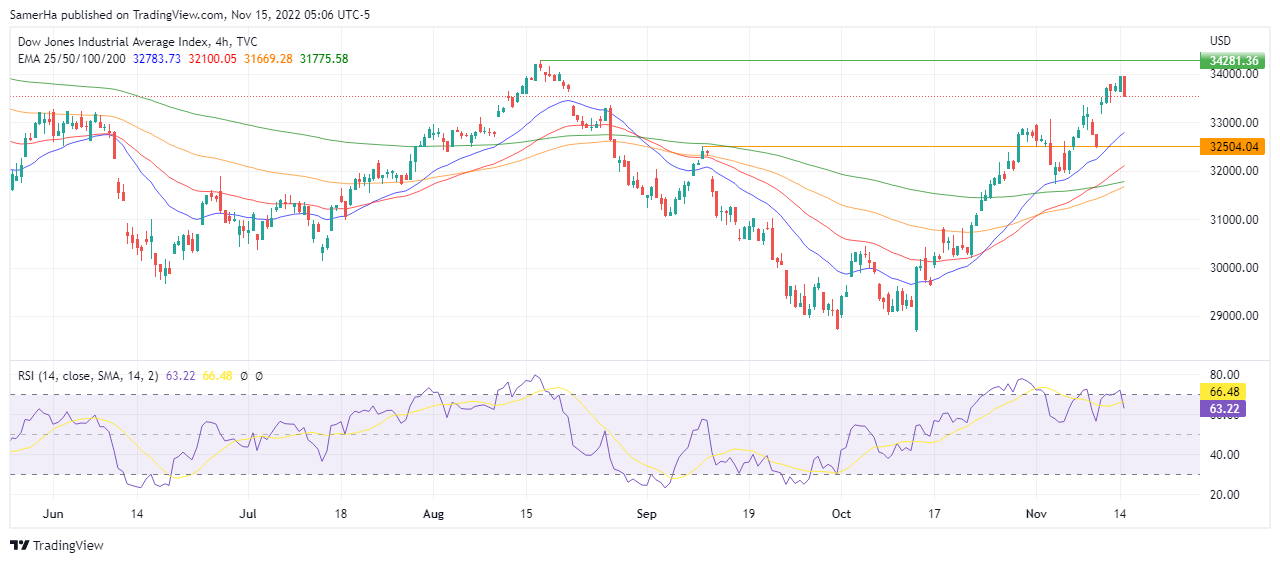Click the TradingView logo at bottom left
The width and height of the screenshot is (1280, 563).
(57, 545)
